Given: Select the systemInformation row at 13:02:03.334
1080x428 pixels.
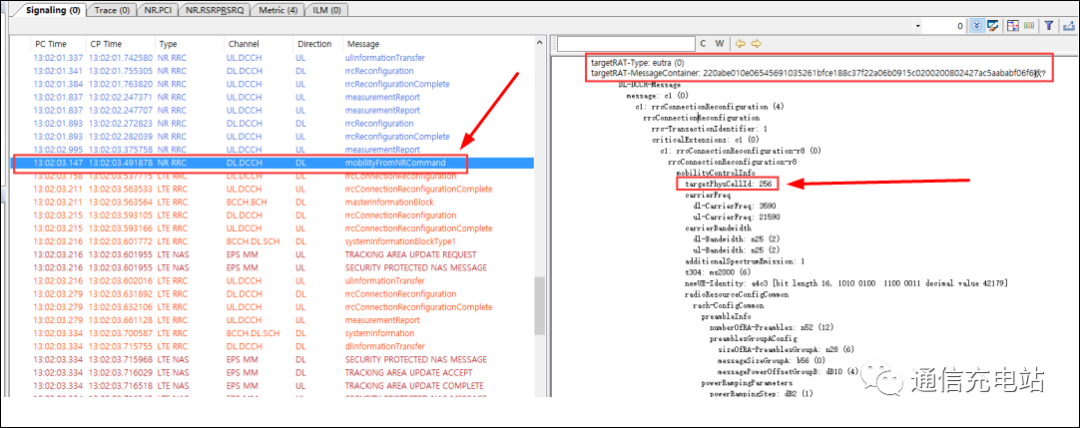Looking at the screenshot, I should coord(274,333).
